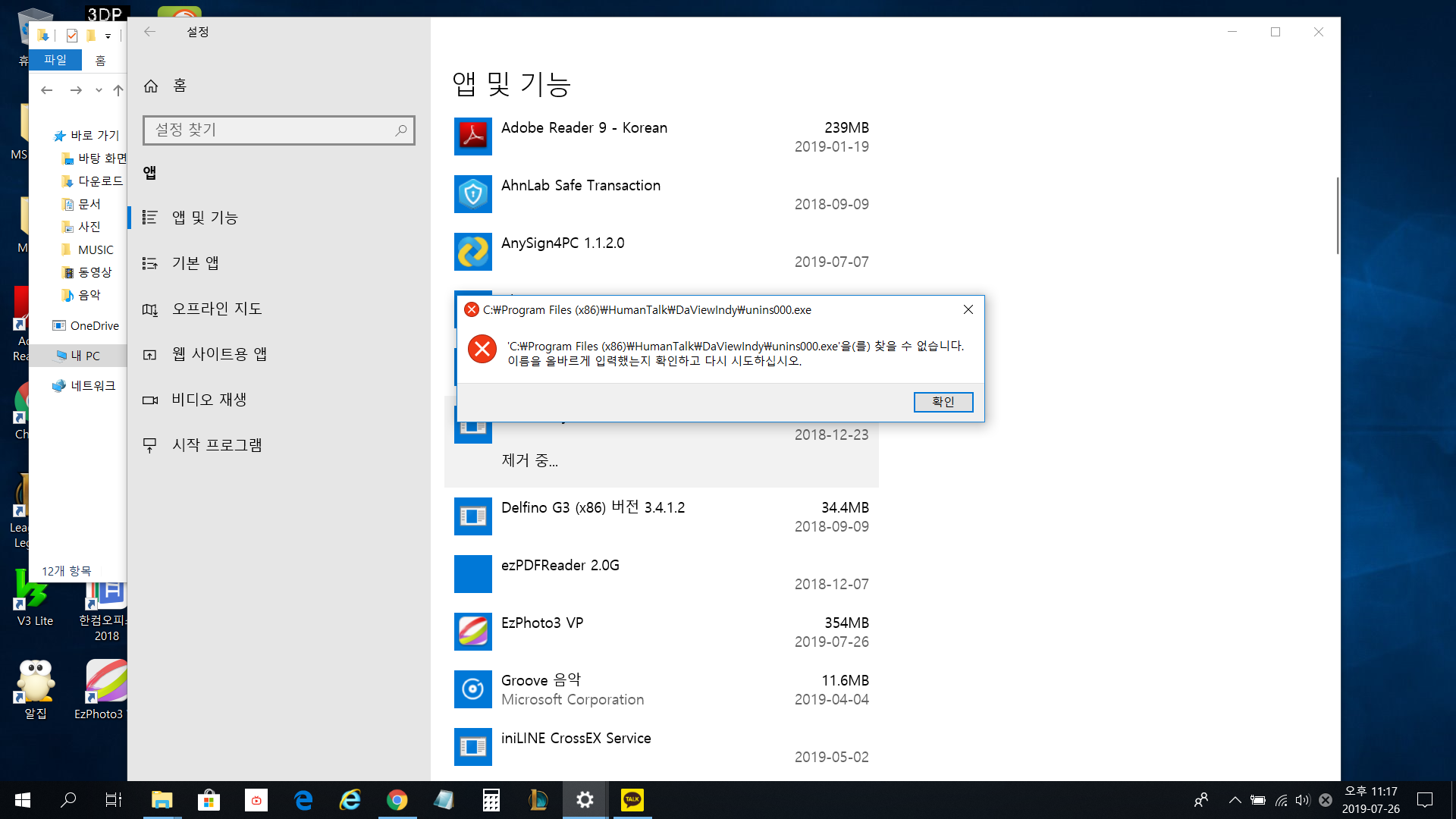1456x819 pixels.
Task: Open Task View on taskbar
Action: pyautogui.click(x=114, y=800)
